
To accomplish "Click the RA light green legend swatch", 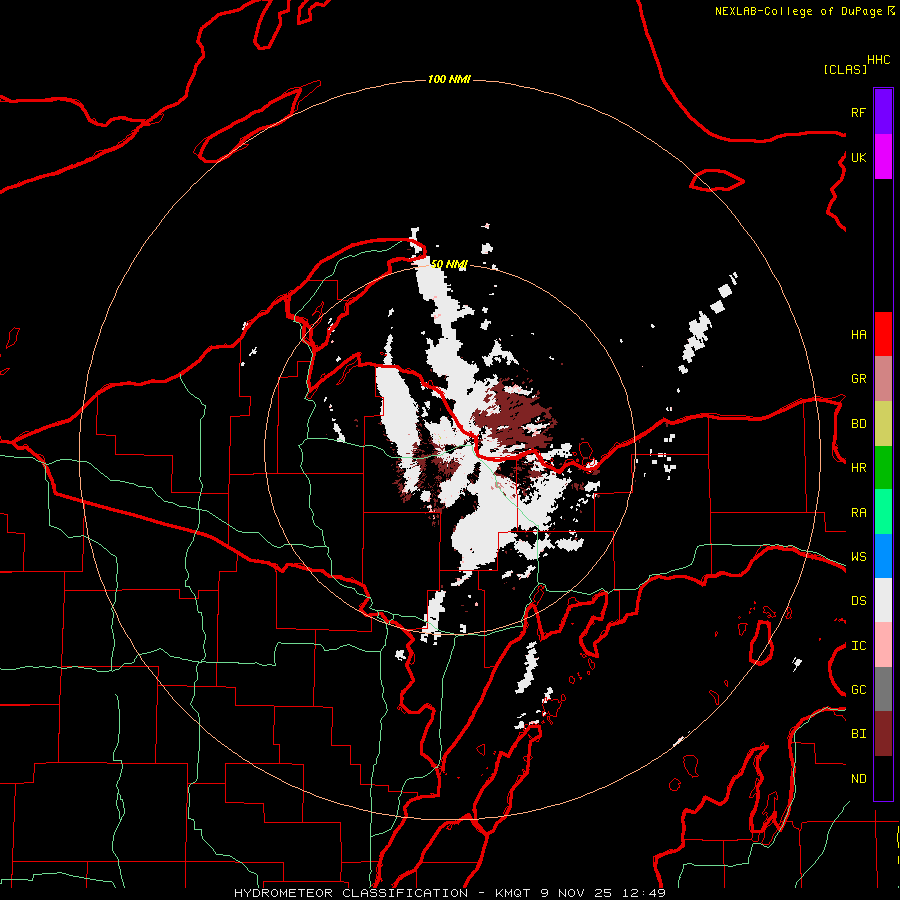I will pyautogui.click(x=883, y=512).
